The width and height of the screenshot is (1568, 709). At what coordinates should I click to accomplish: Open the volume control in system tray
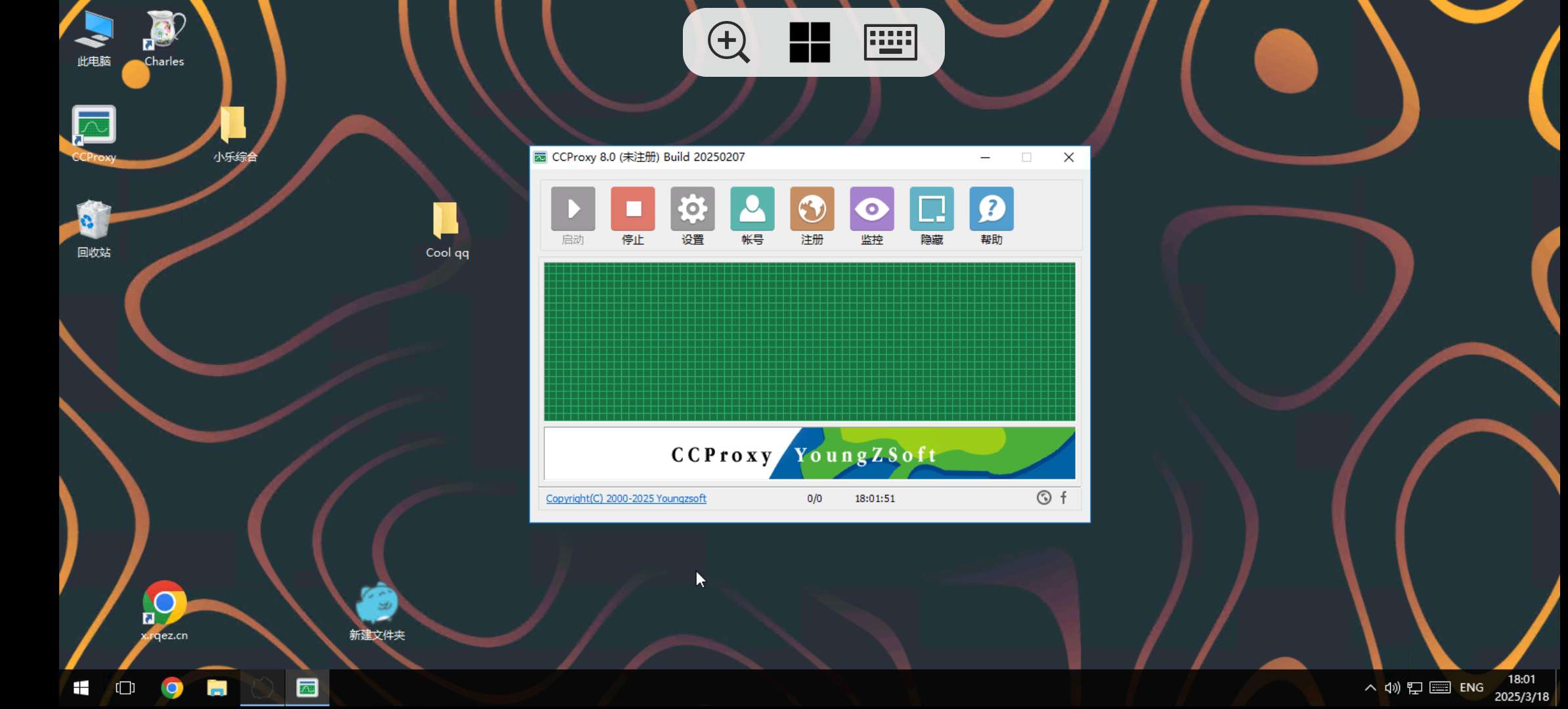click(x=1392, y=687)
